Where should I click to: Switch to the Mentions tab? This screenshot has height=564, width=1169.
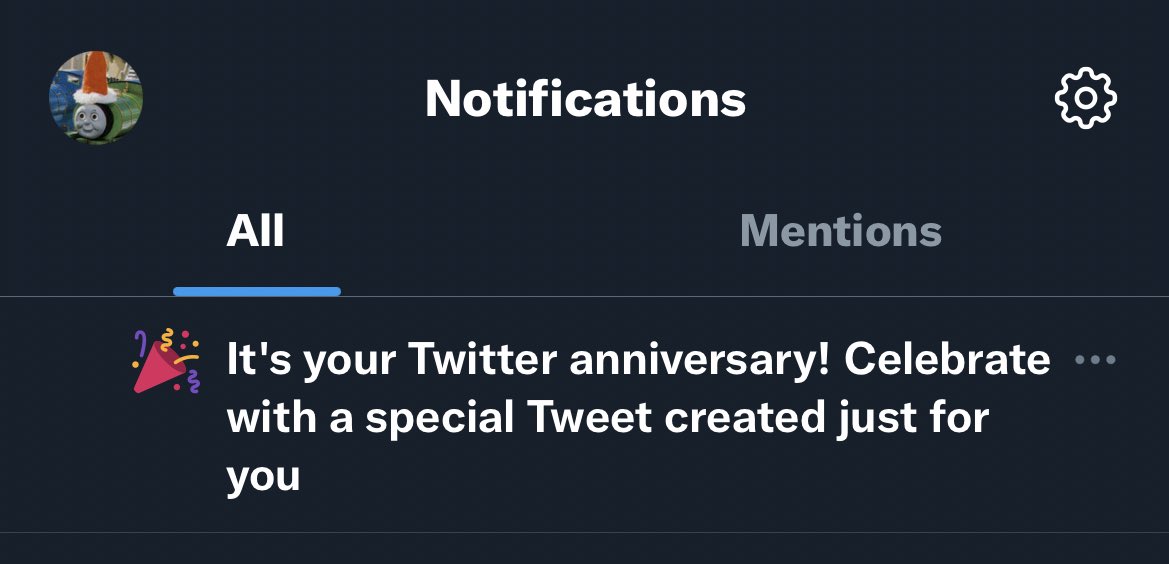pyautogui.click(x=840, y=231)
